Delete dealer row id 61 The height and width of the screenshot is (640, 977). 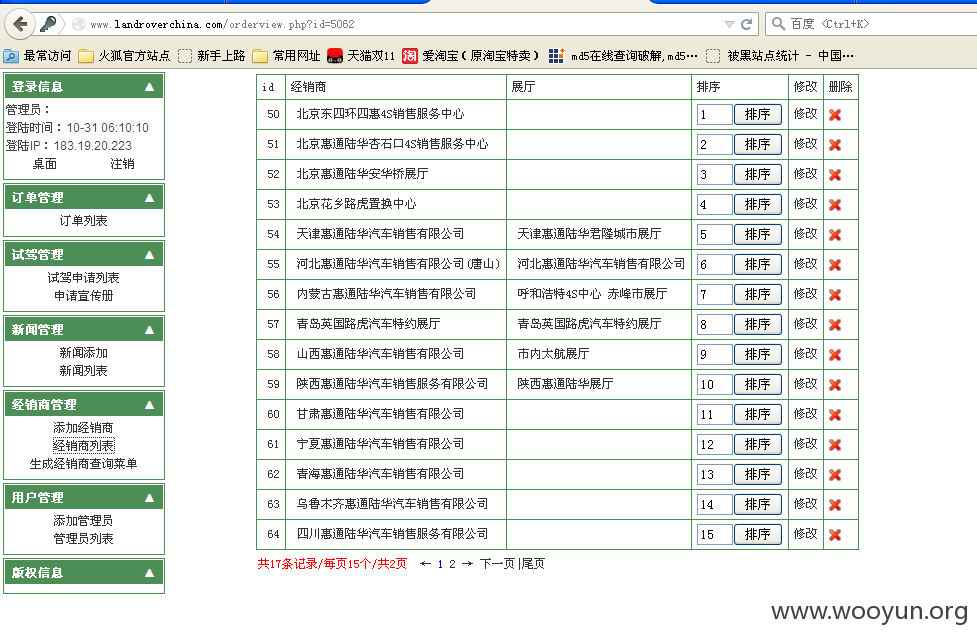(835, 445)
